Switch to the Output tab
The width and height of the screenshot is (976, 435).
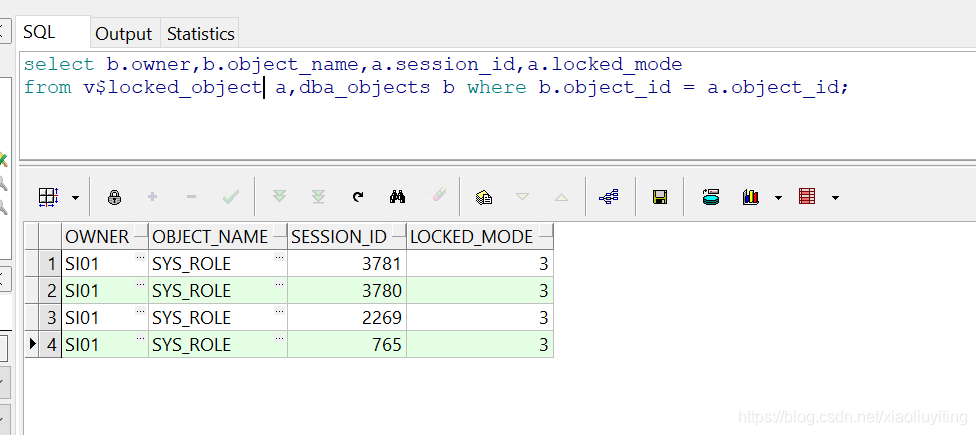click(x=123, y=34)
